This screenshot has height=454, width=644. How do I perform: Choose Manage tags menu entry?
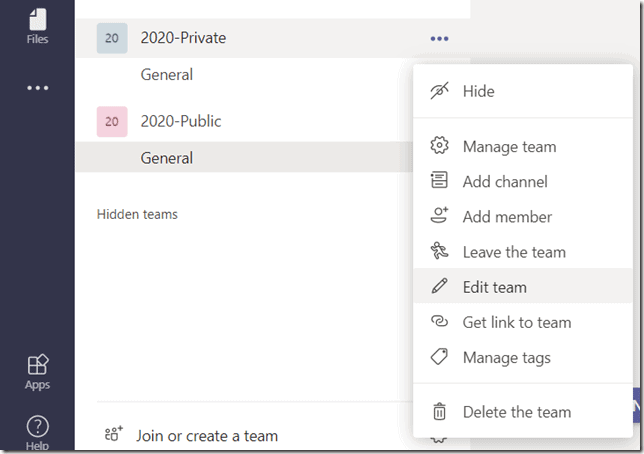(523, 357)
